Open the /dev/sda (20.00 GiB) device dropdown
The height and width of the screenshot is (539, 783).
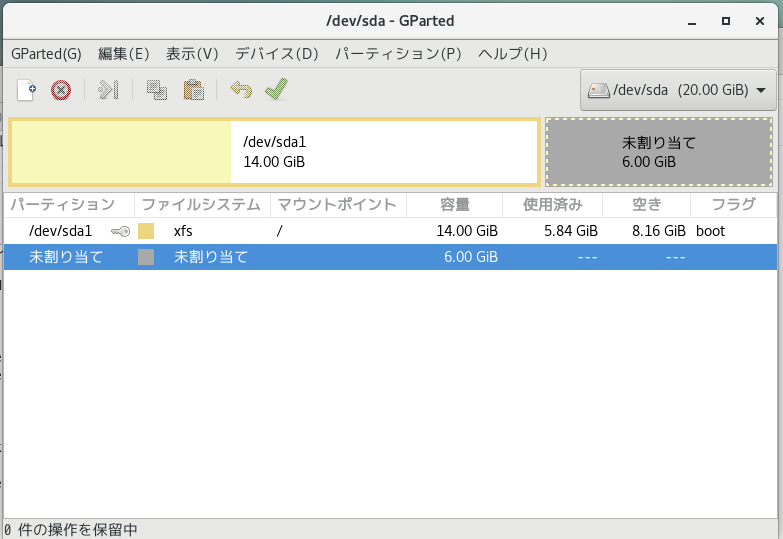(x=678, y=90)
